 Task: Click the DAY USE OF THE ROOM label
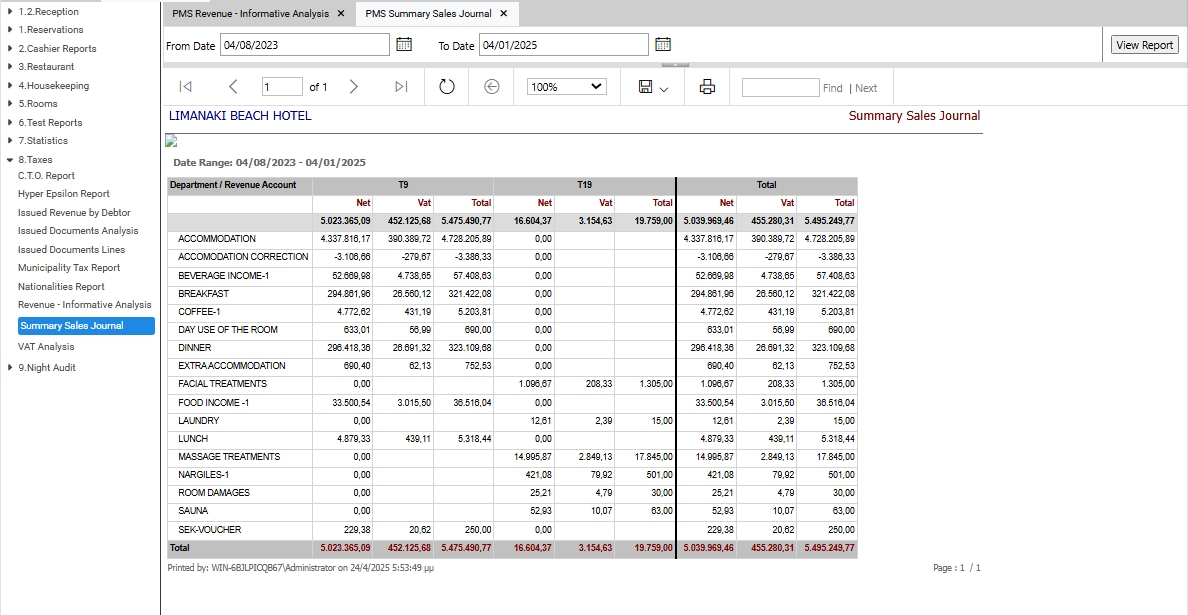[x=228, y=329]
